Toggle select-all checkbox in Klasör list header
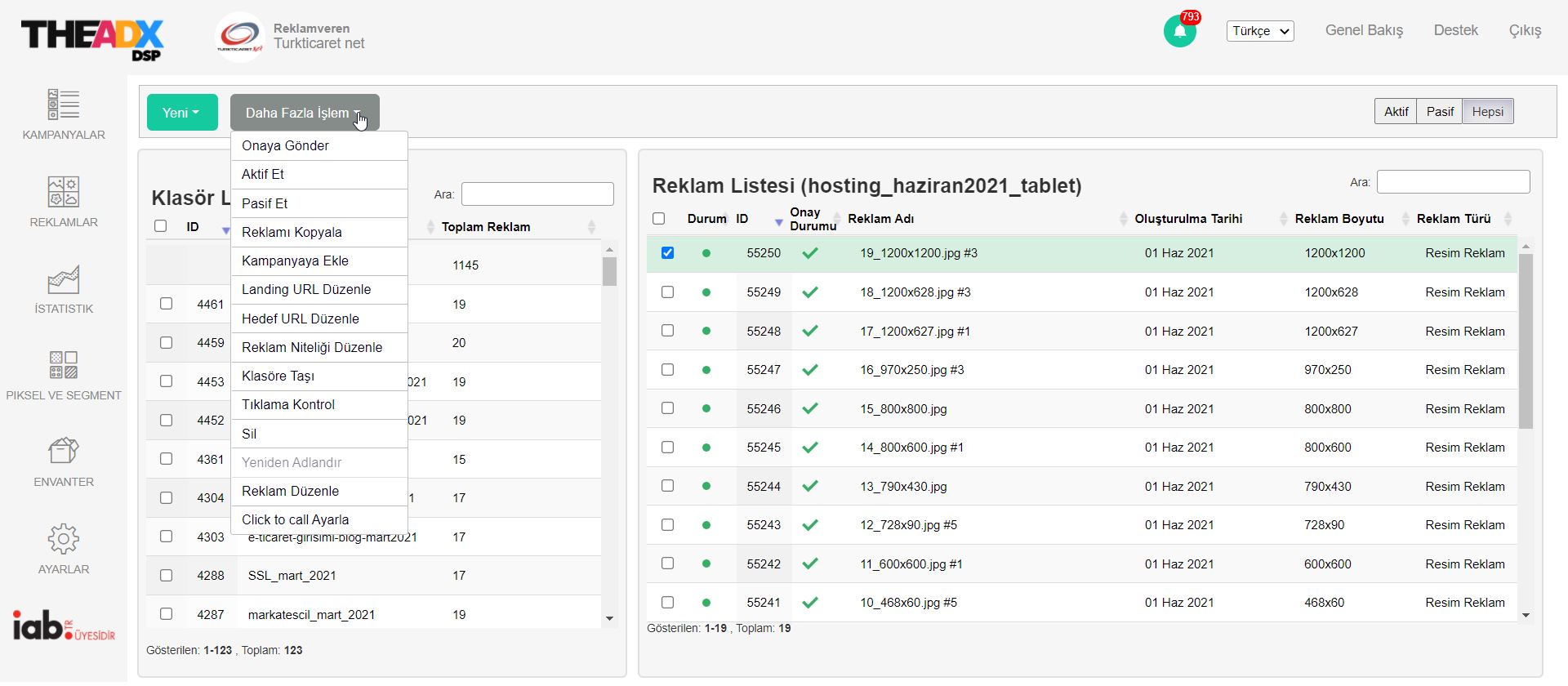The image size is (1568, 686). 160,226
